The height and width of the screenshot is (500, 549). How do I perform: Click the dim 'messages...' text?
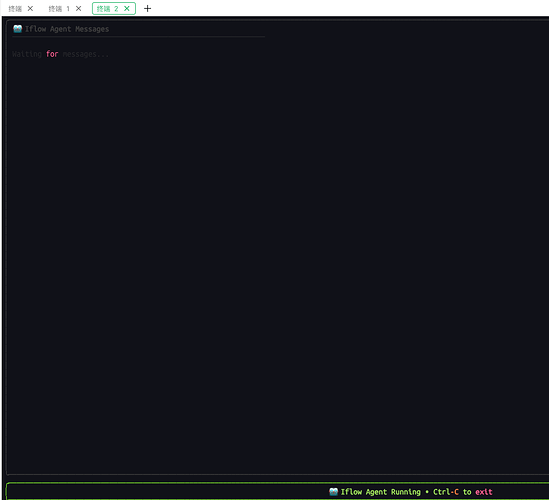pyautogui.click(x=85, y=54)
